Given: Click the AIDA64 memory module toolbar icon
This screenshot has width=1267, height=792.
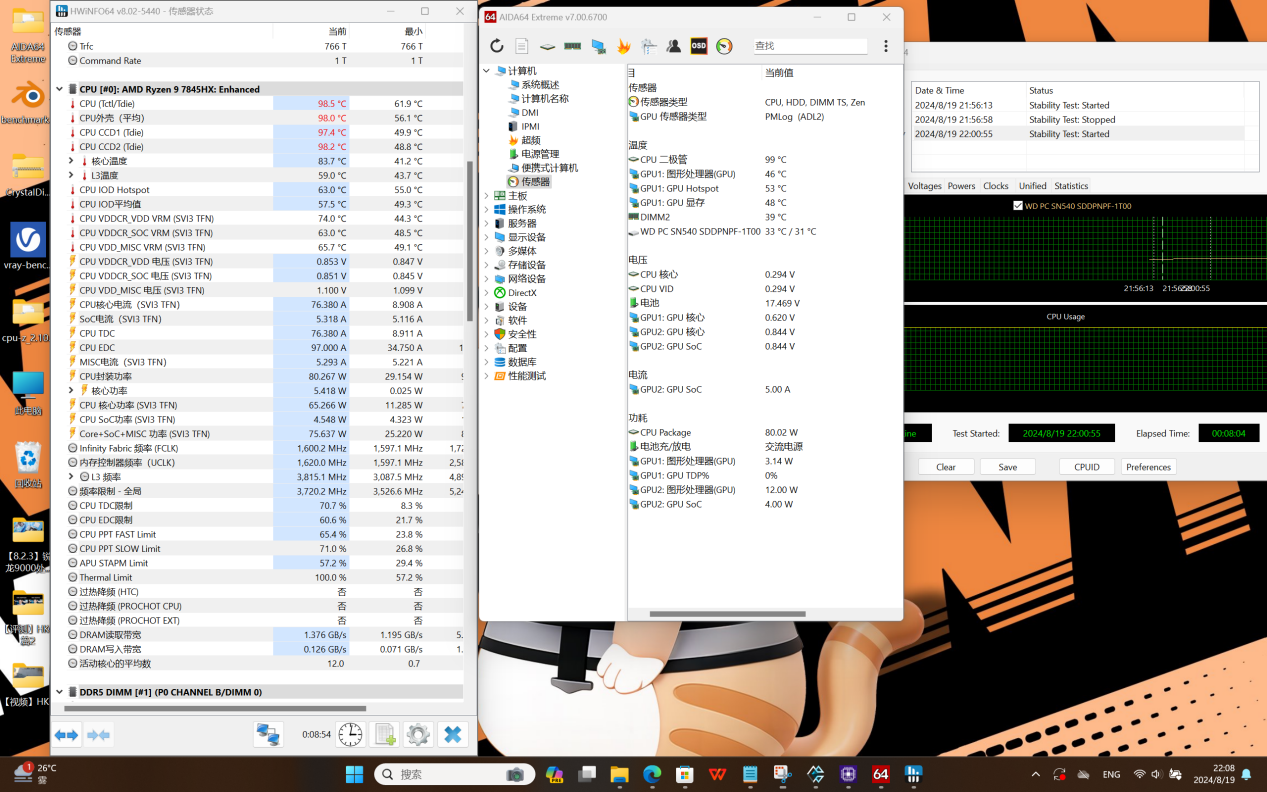Looking at the screenshot, I should point(573,46).
